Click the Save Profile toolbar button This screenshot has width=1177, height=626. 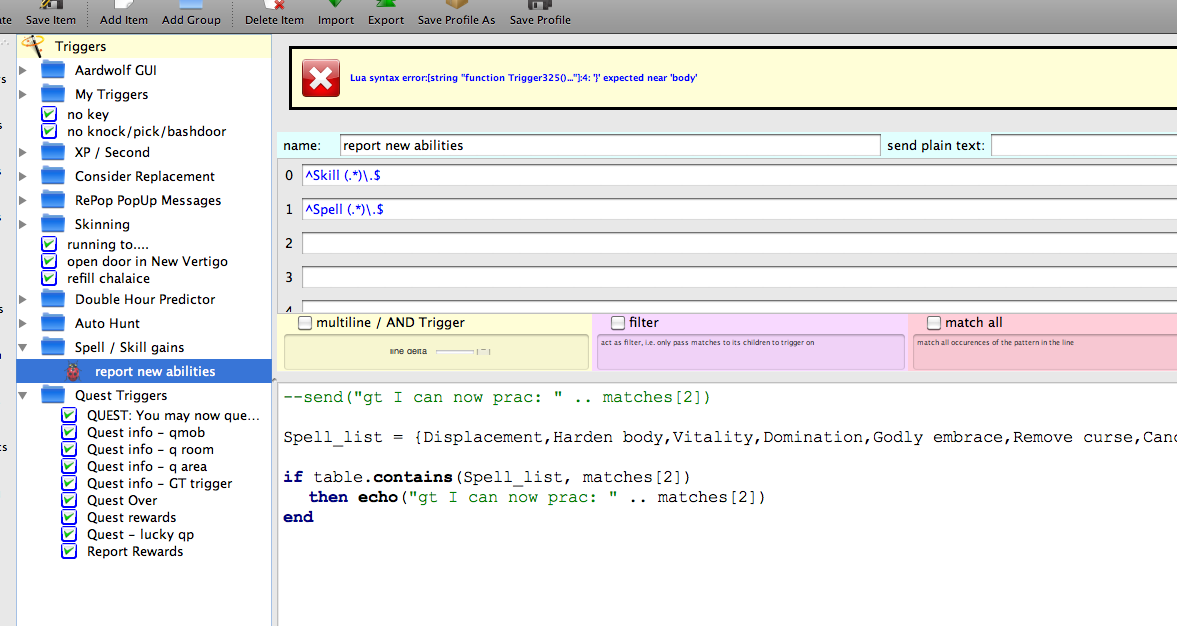(x=540, y=14)
